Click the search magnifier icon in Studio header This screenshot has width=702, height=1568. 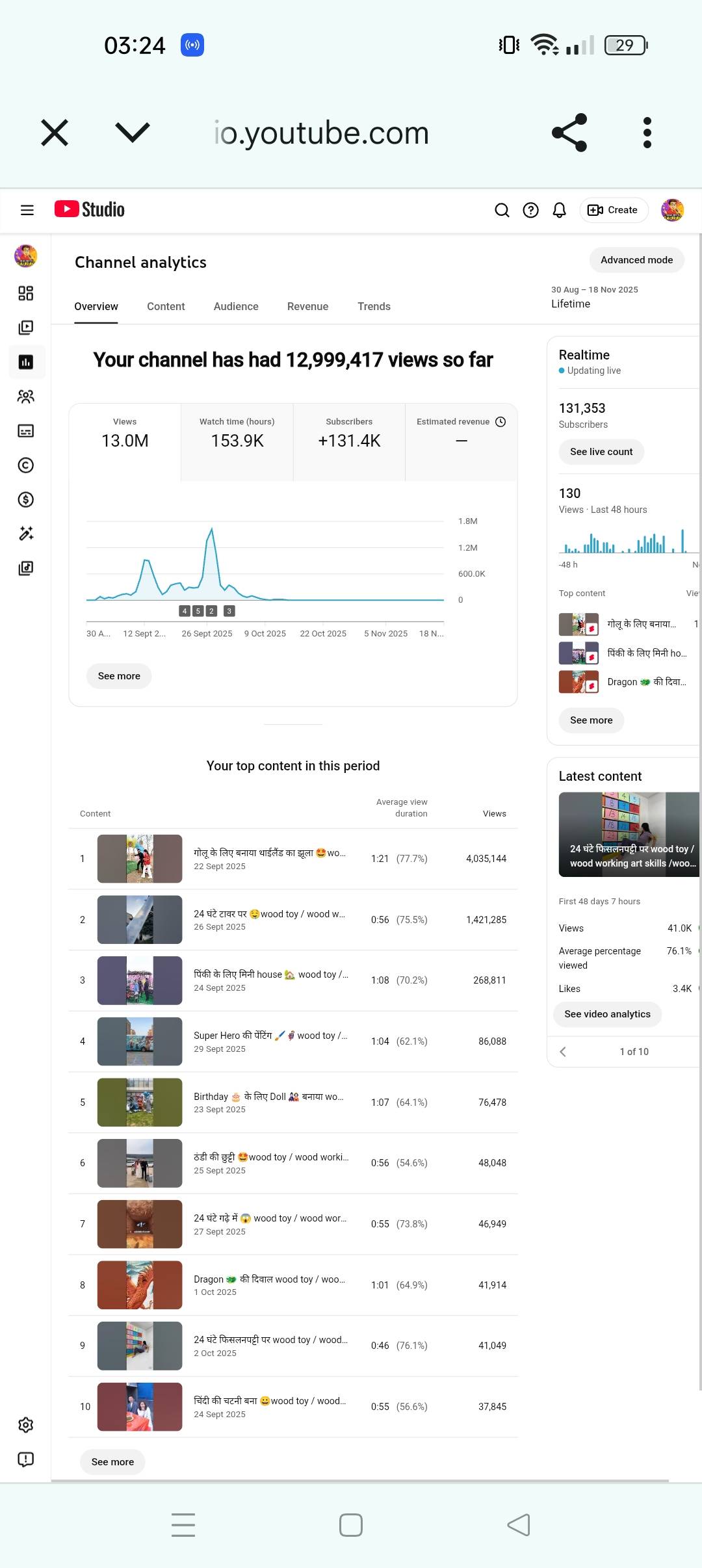click(502, 210)
